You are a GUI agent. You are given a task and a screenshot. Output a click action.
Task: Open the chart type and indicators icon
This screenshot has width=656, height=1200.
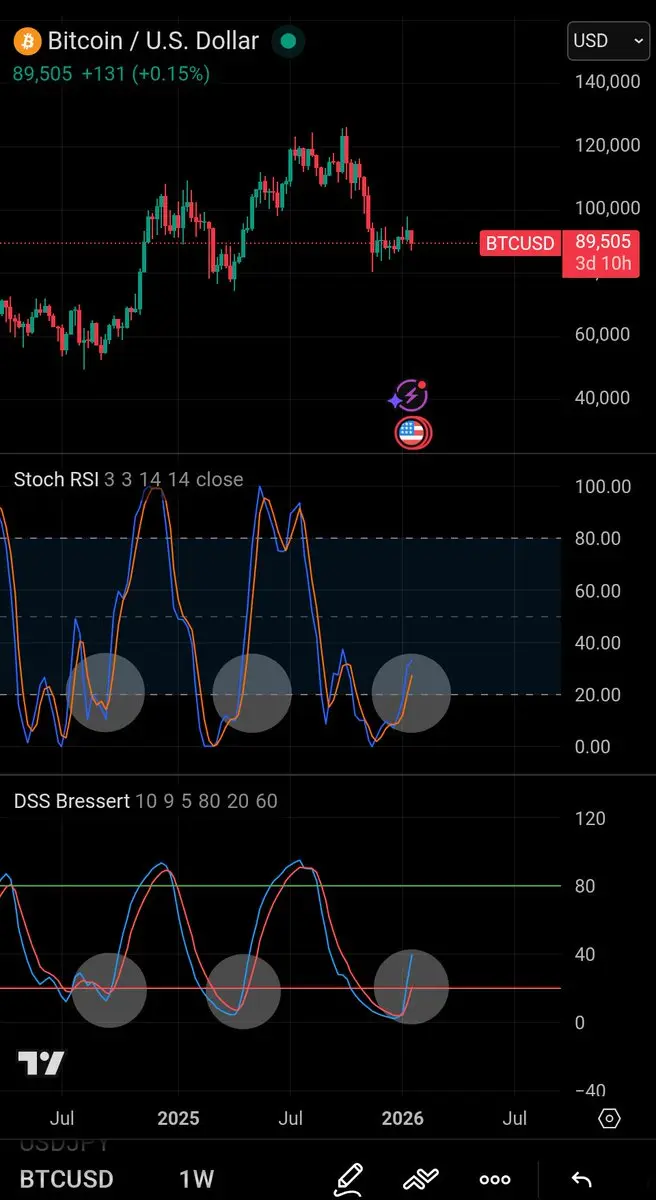point(422,1179)
